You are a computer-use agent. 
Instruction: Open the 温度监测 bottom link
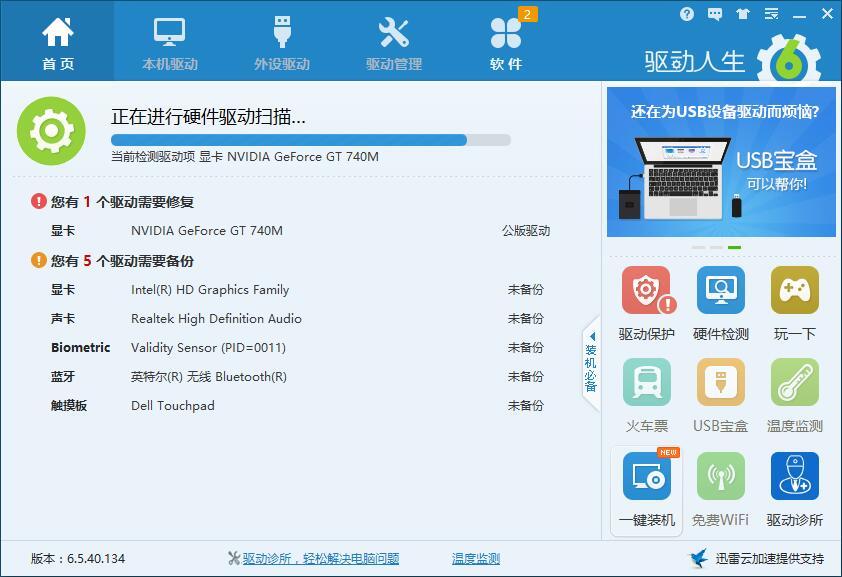[476, 559]
